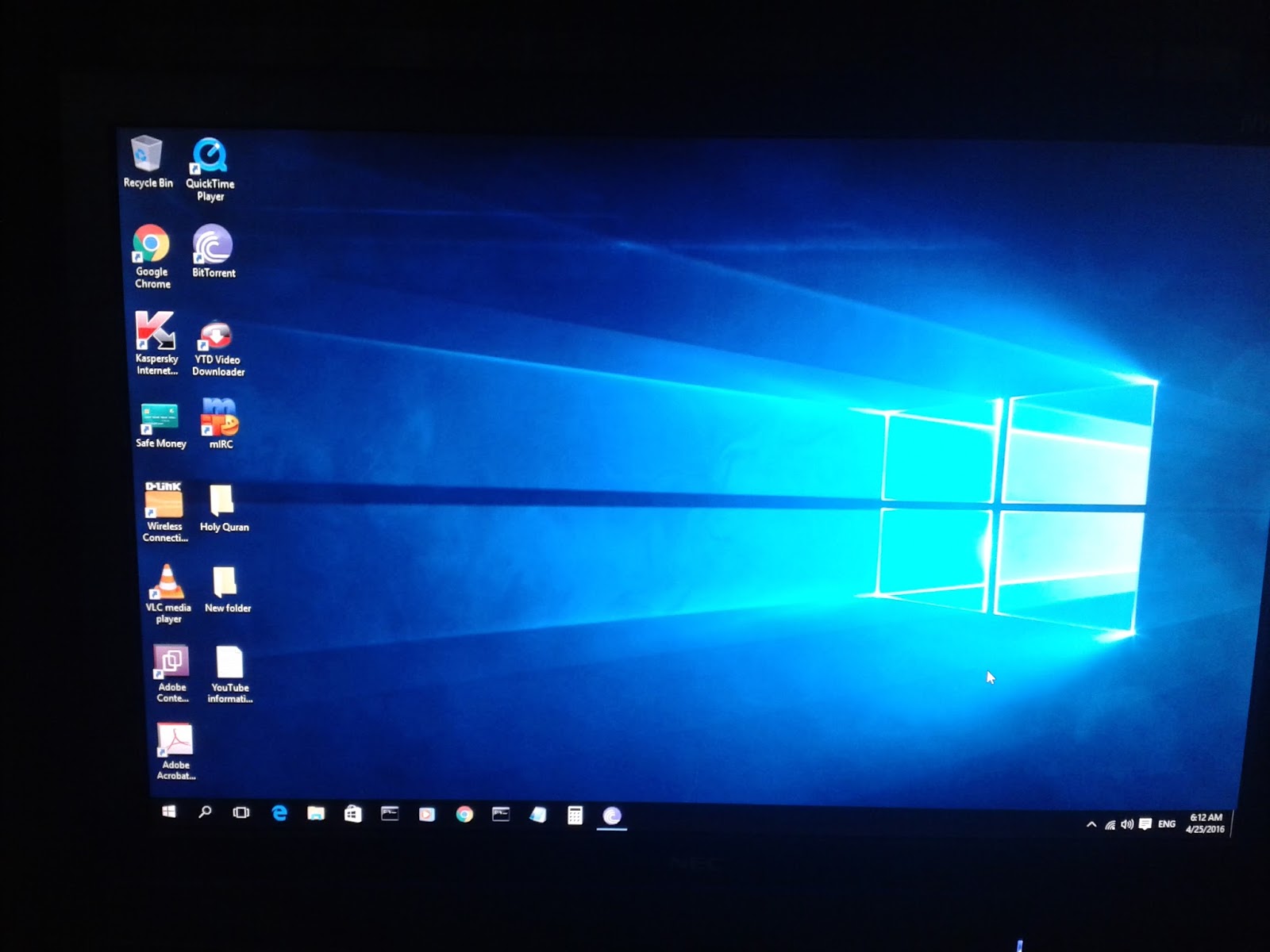Viewport: 1270px width, 952px height.
Task: Click the console window icon beside the Store
Action: pos(390,814)
